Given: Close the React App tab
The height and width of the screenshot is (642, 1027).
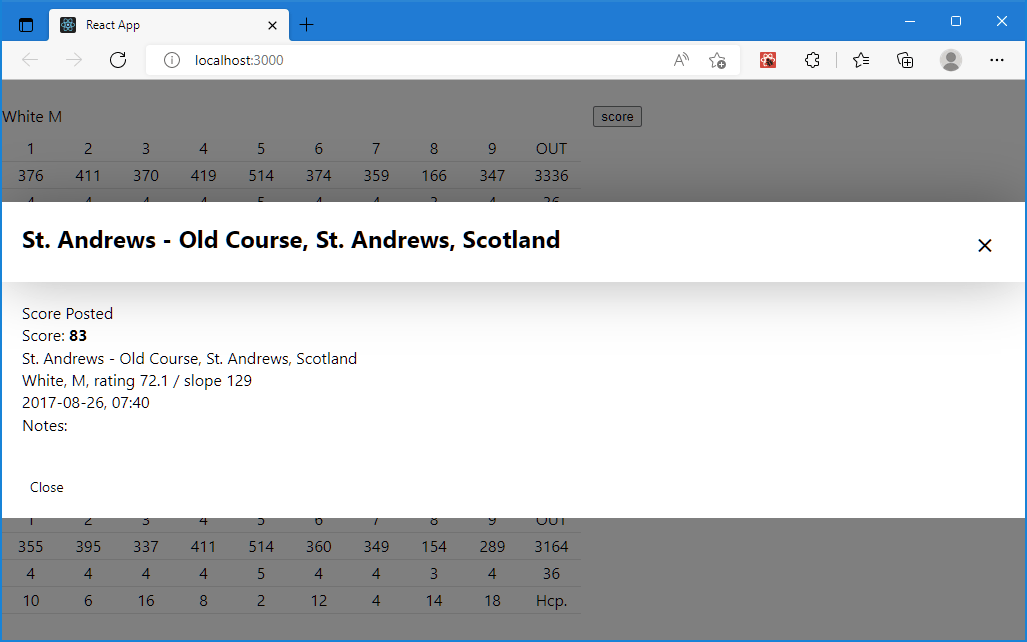Looking at the screenshot, I should click(272, 26).
